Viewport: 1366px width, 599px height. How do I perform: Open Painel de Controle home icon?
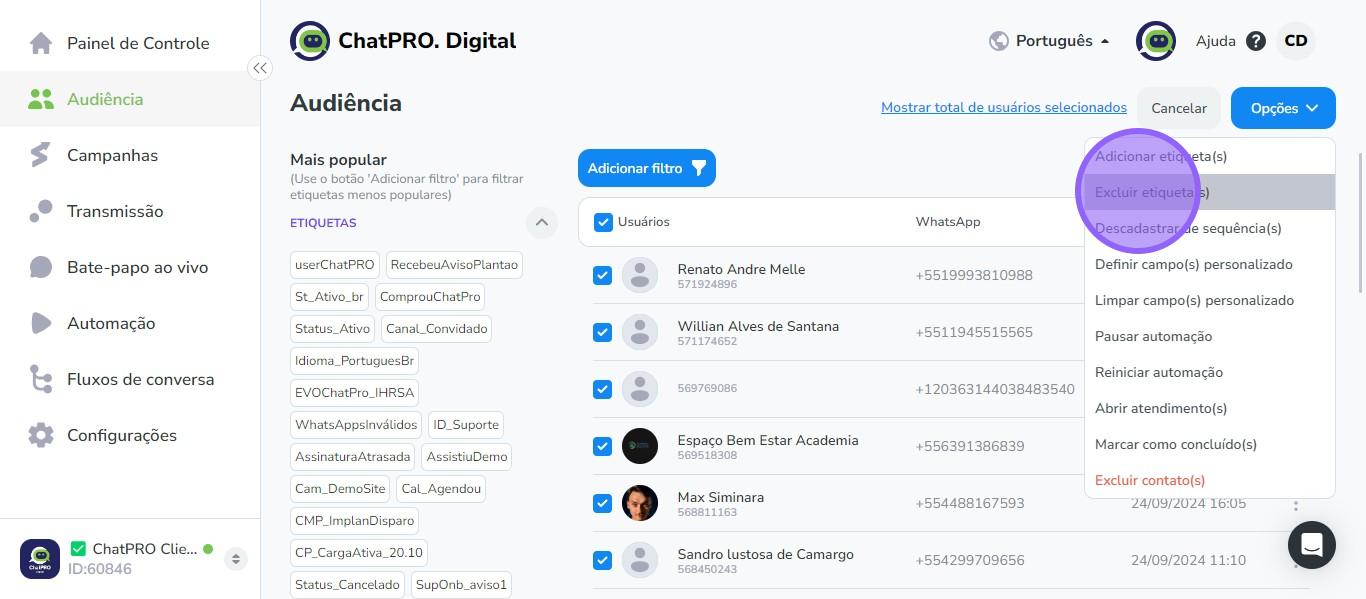(40, 43)
